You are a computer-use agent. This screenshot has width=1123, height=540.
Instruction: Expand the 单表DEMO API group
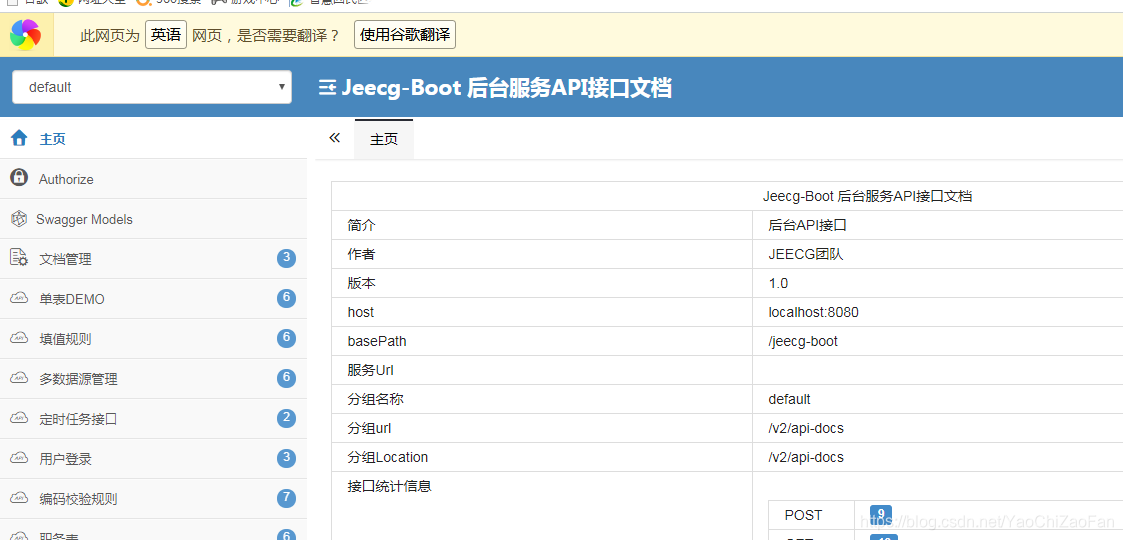pyautogui.click(x=153, y=299)
